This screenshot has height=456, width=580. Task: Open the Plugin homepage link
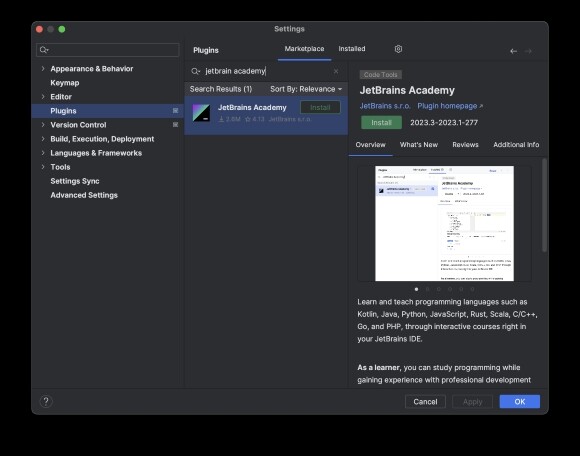point(450,106)
